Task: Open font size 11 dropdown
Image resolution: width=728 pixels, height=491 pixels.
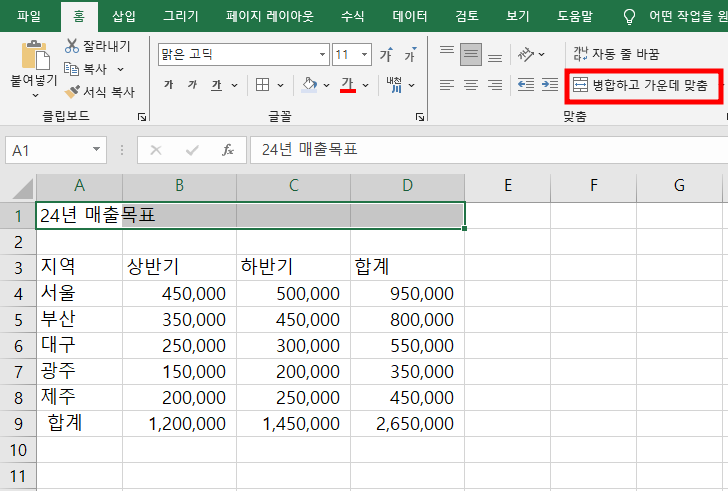Action: [364, 55]
